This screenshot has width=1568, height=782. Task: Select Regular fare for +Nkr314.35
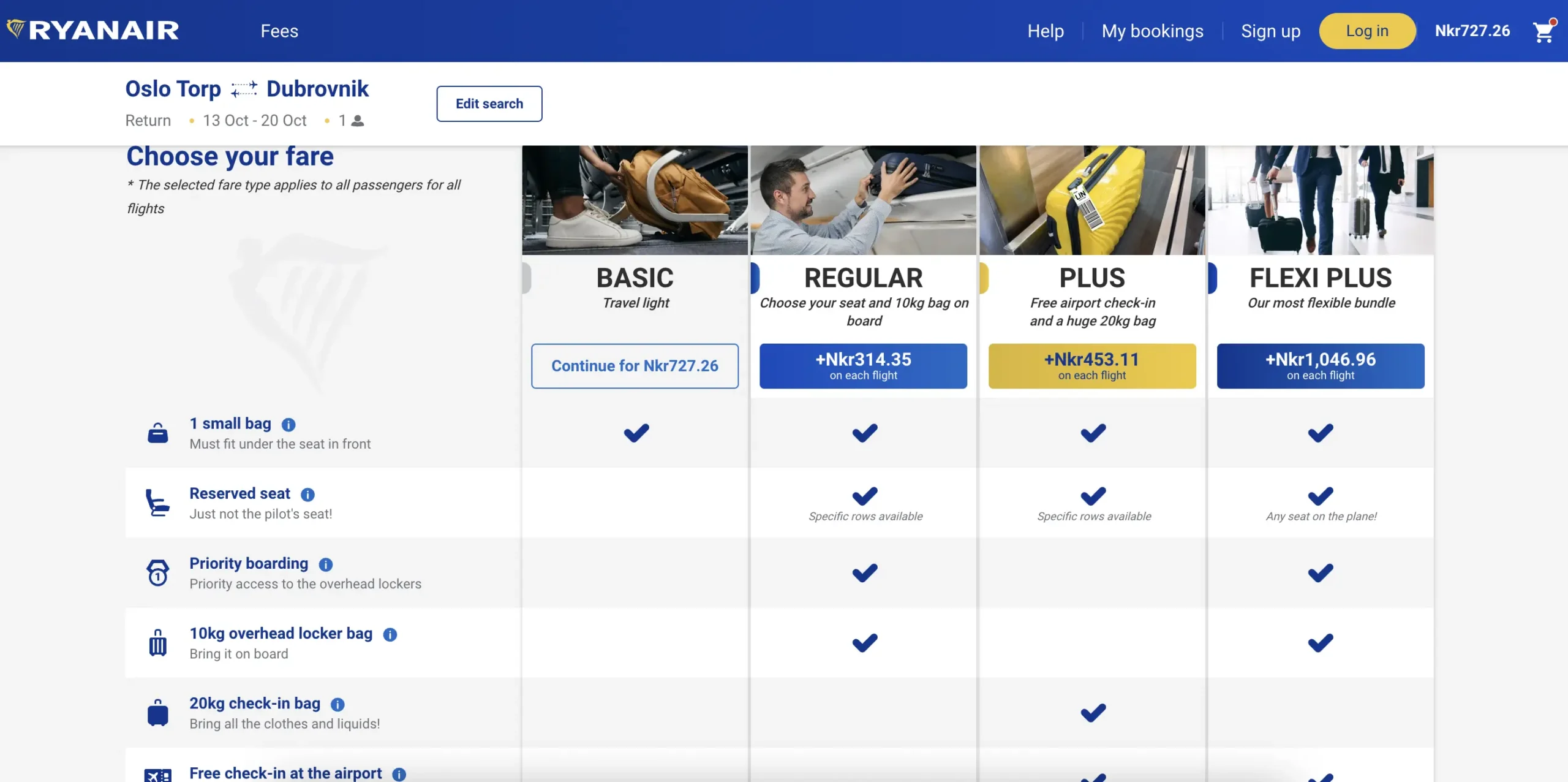(863, 366)
